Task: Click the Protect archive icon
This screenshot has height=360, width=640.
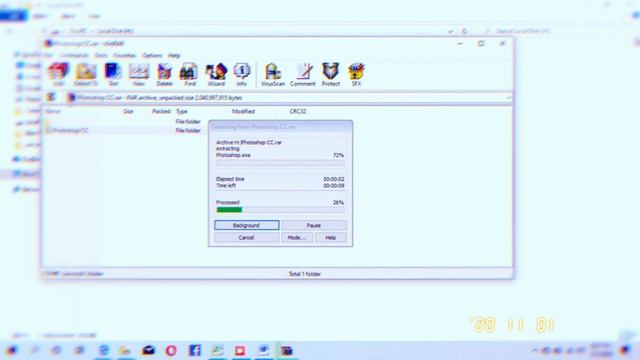Action: click(331, 74)
